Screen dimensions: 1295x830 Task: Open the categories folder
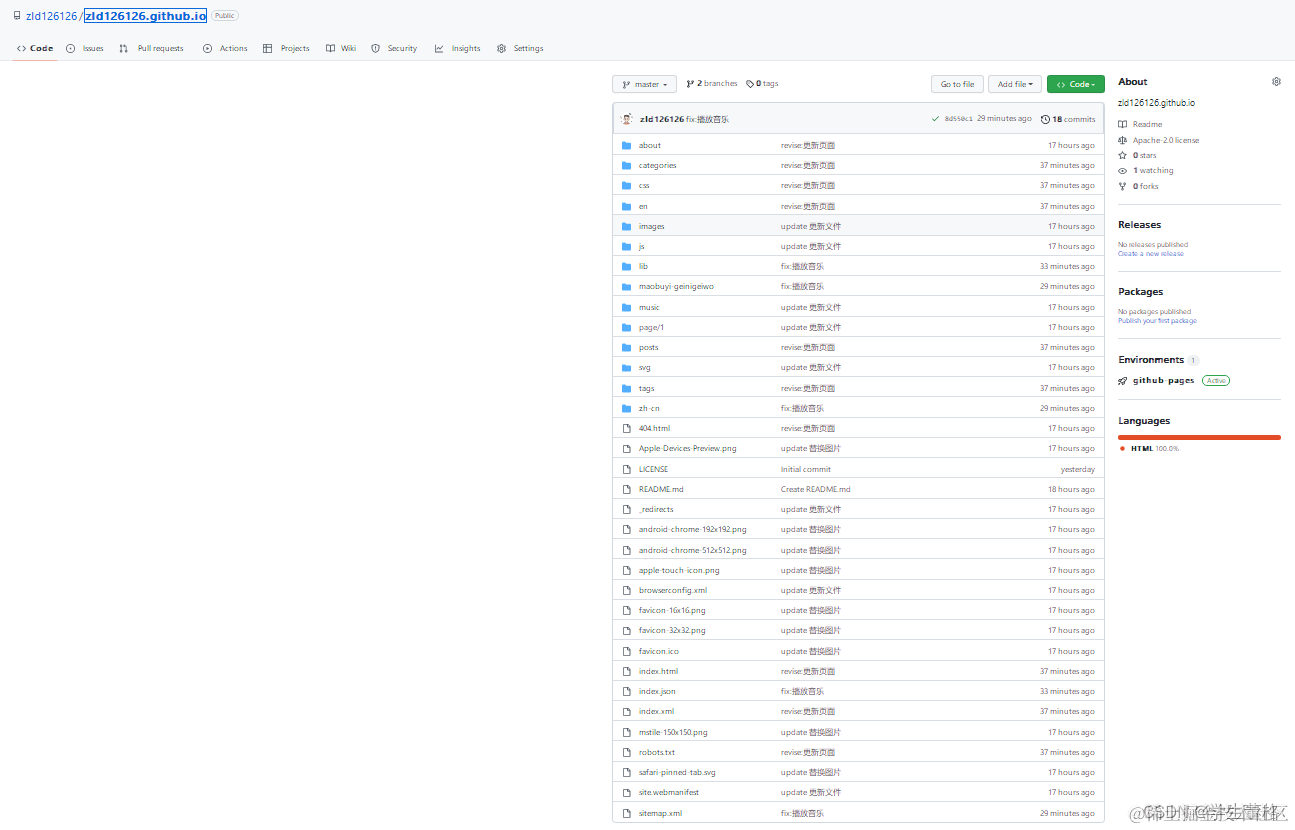[x=657, y=166]
